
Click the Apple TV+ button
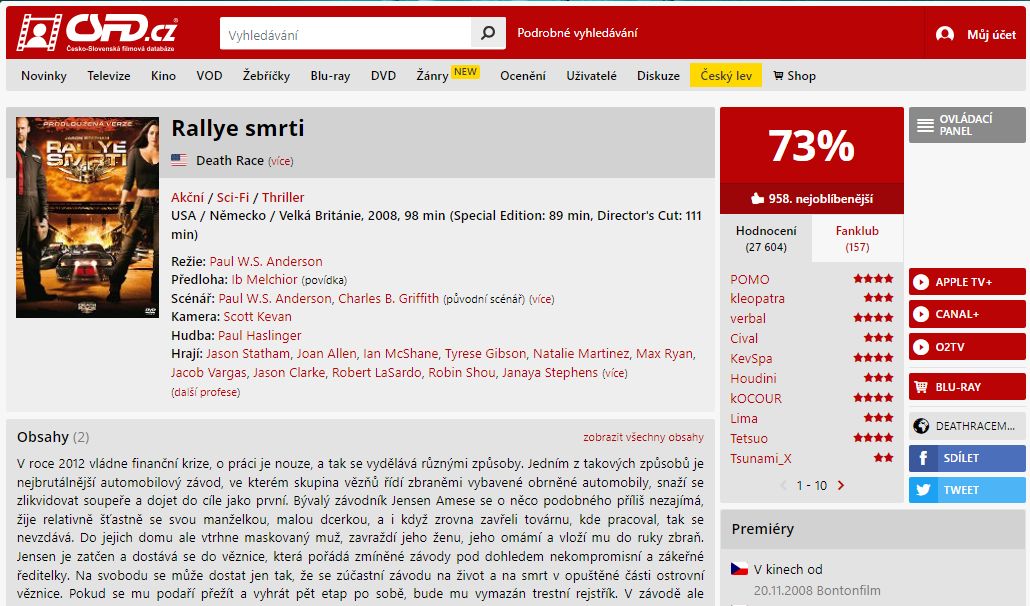[x=967, y=282]
